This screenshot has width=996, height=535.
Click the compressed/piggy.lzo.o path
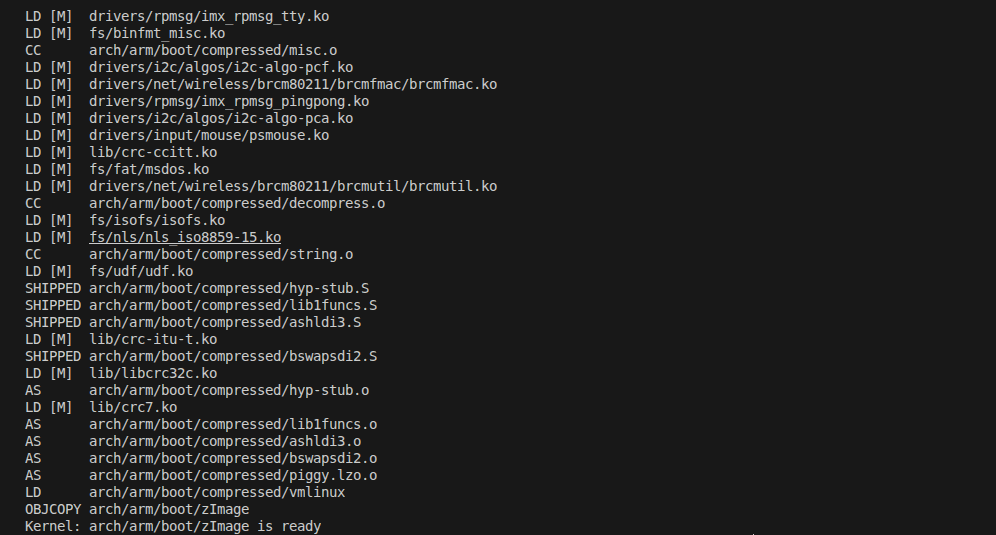point(233,475)
